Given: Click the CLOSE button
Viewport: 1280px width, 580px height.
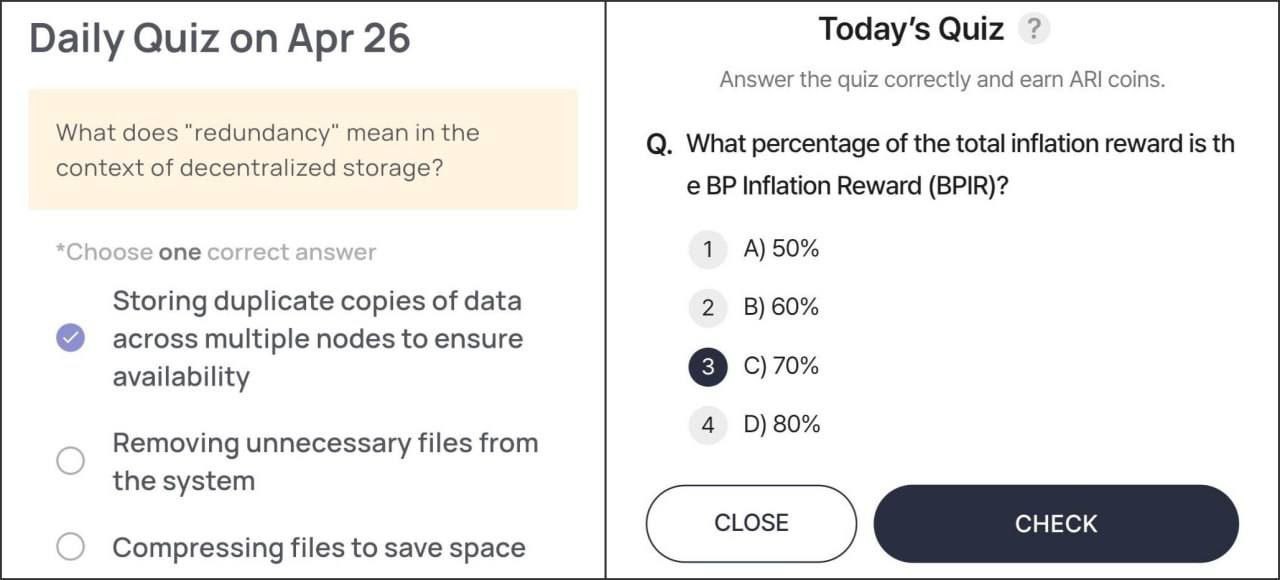Looking at the screenshot, I should [751, 524].
